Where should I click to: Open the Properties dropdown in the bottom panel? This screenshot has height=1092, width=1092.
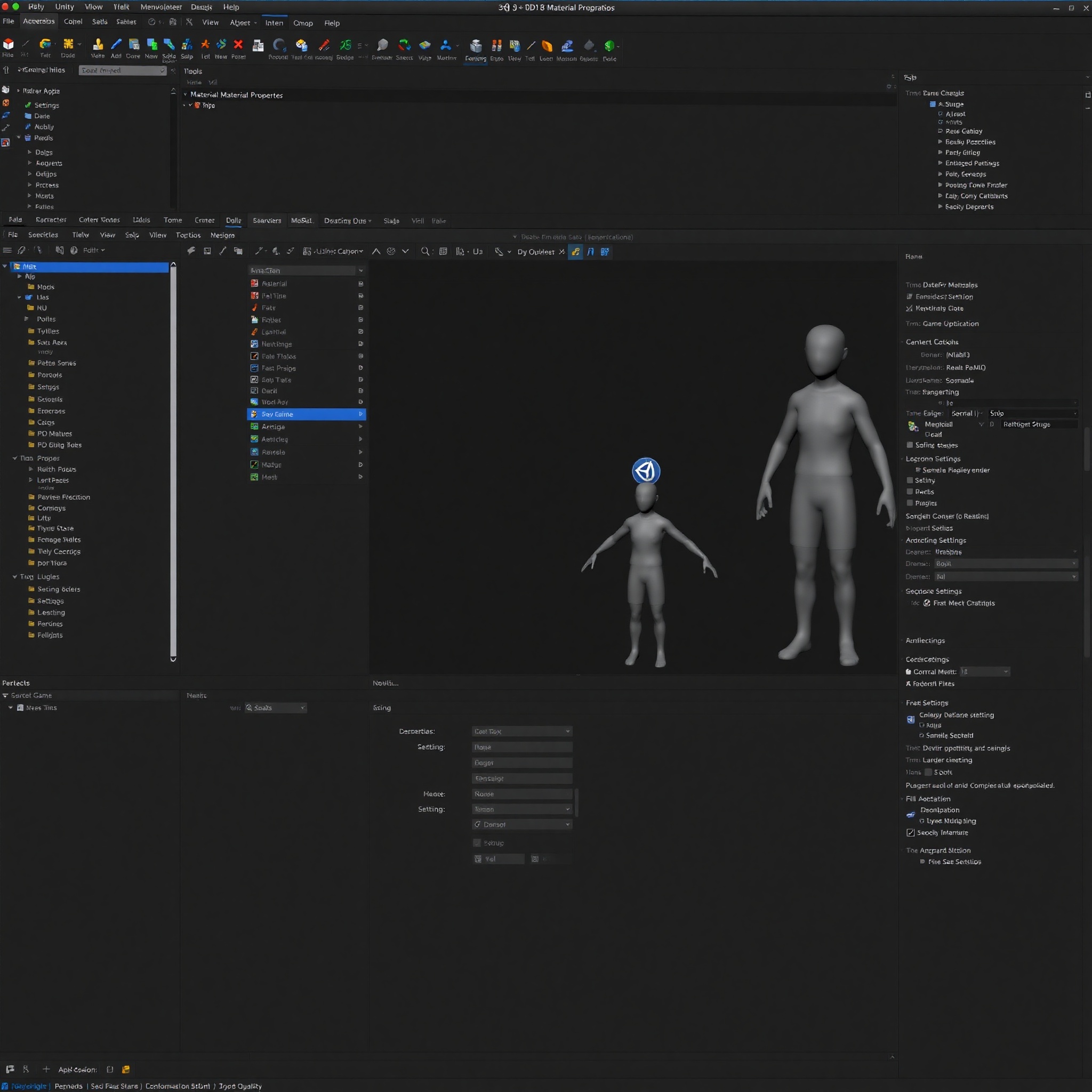[x=521, y=731]
